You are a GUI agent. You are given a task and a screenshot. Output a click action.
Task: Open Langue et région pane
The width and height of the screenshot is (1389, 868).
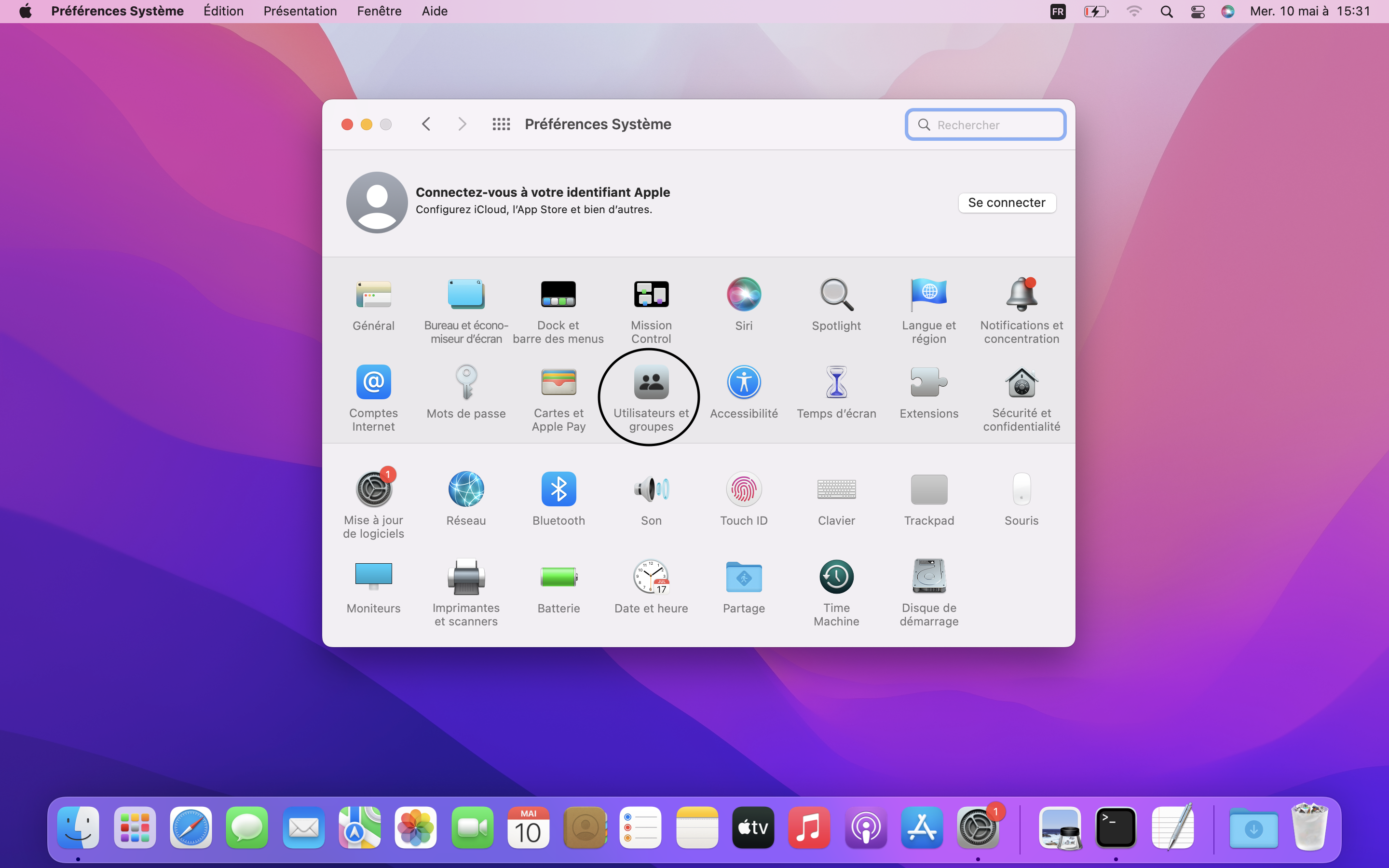coord(929,311)
